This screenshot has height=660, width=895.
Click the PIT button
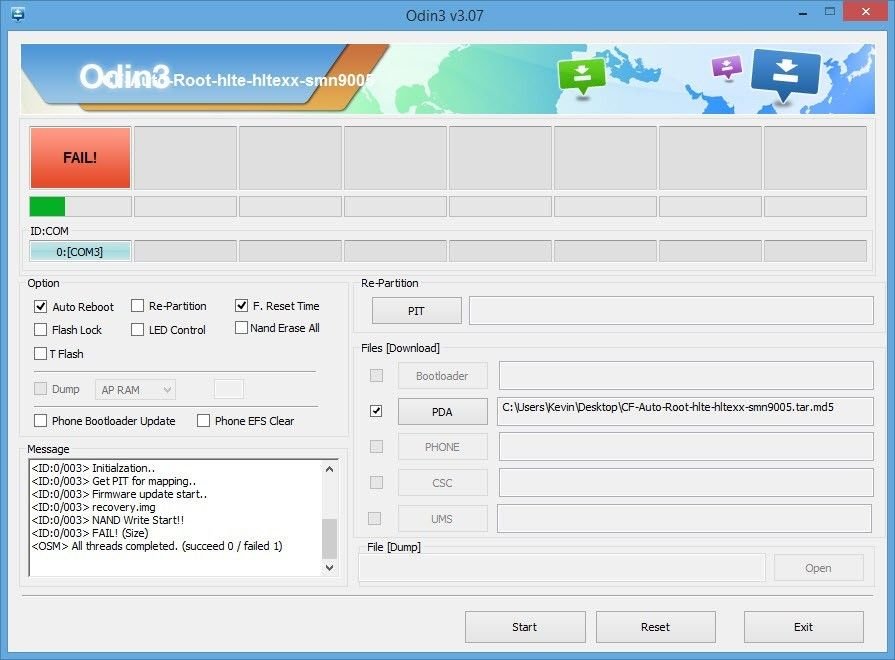417,311
